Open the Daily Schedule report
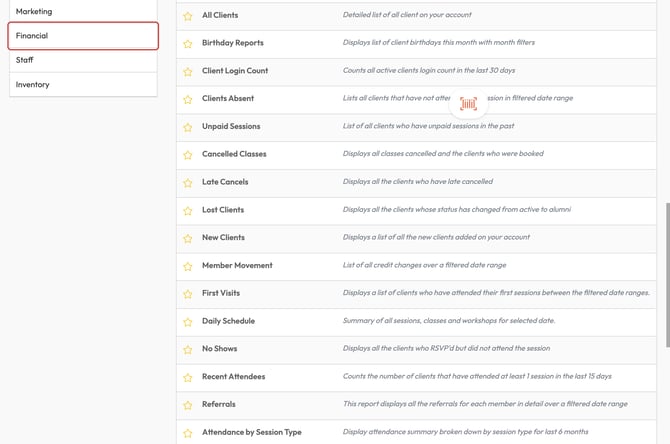The width and height of the screenshot is (670, 444). click(x=228, y=321)
